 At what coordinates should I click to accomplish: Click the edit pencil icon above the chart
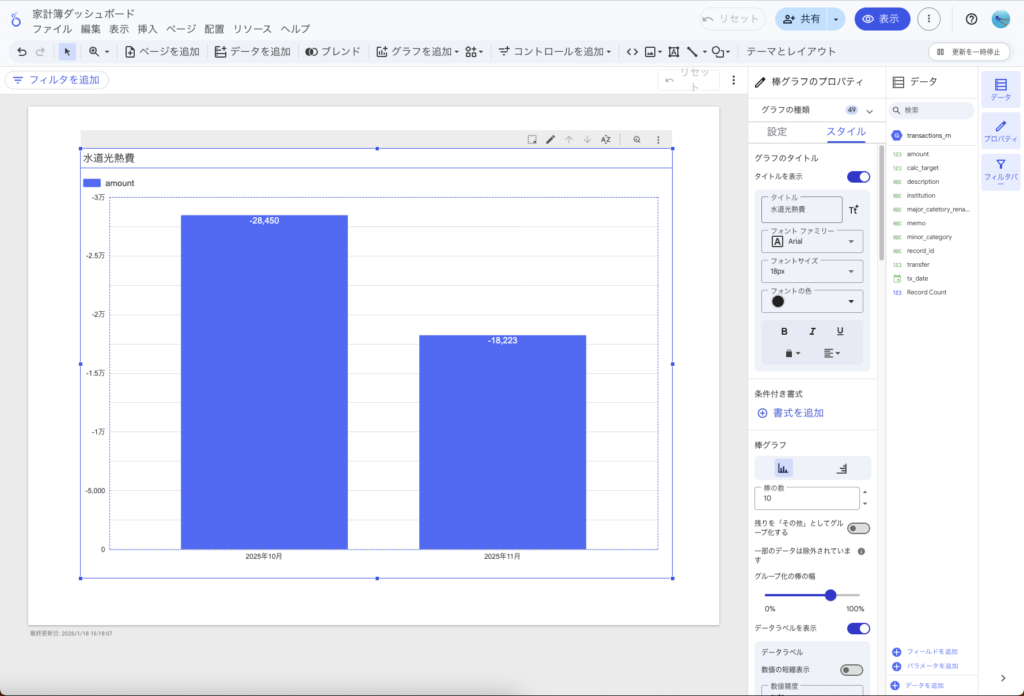[x=550, y=140]
